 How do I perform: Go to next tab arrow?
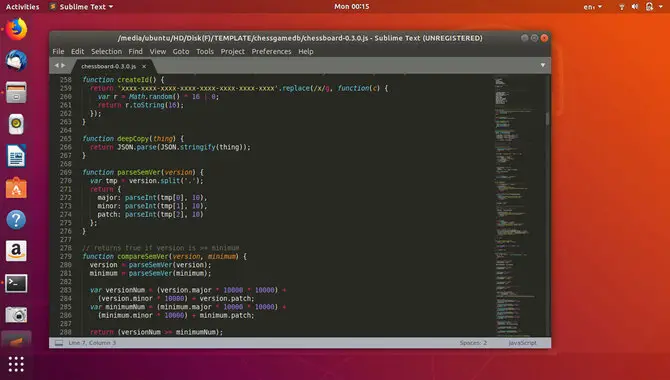click(x=63, y=65)
